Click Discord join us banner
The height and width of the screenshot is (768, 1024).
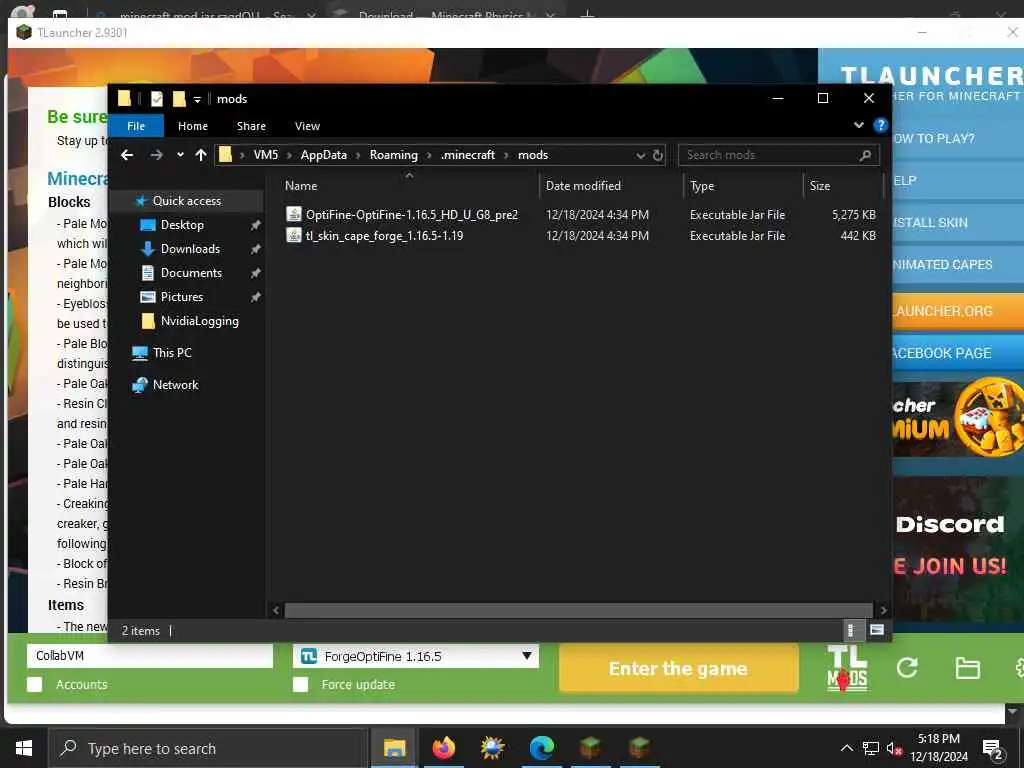click(957, 548)
